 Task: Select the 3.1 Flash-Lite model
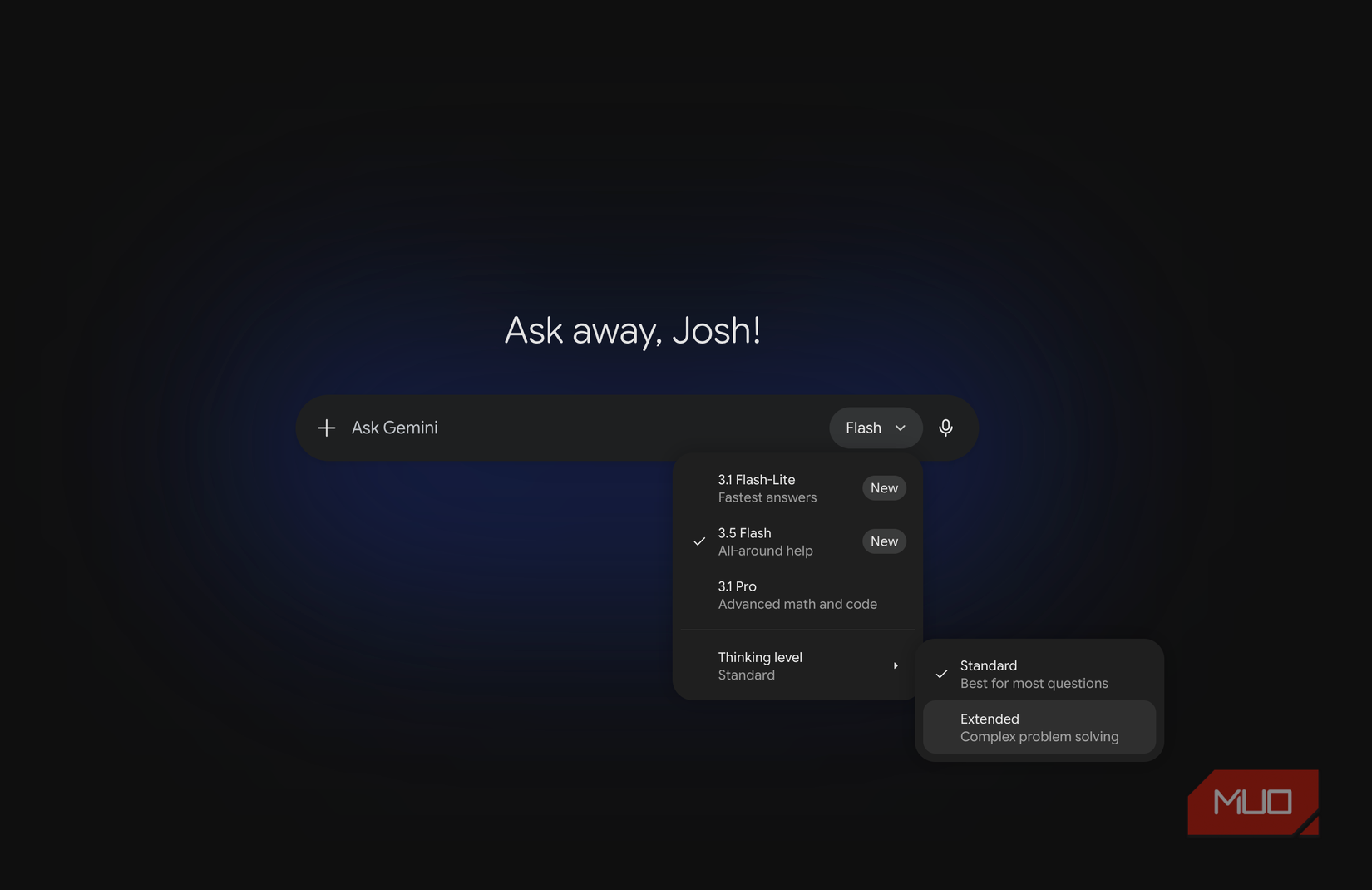click(797, 488)
